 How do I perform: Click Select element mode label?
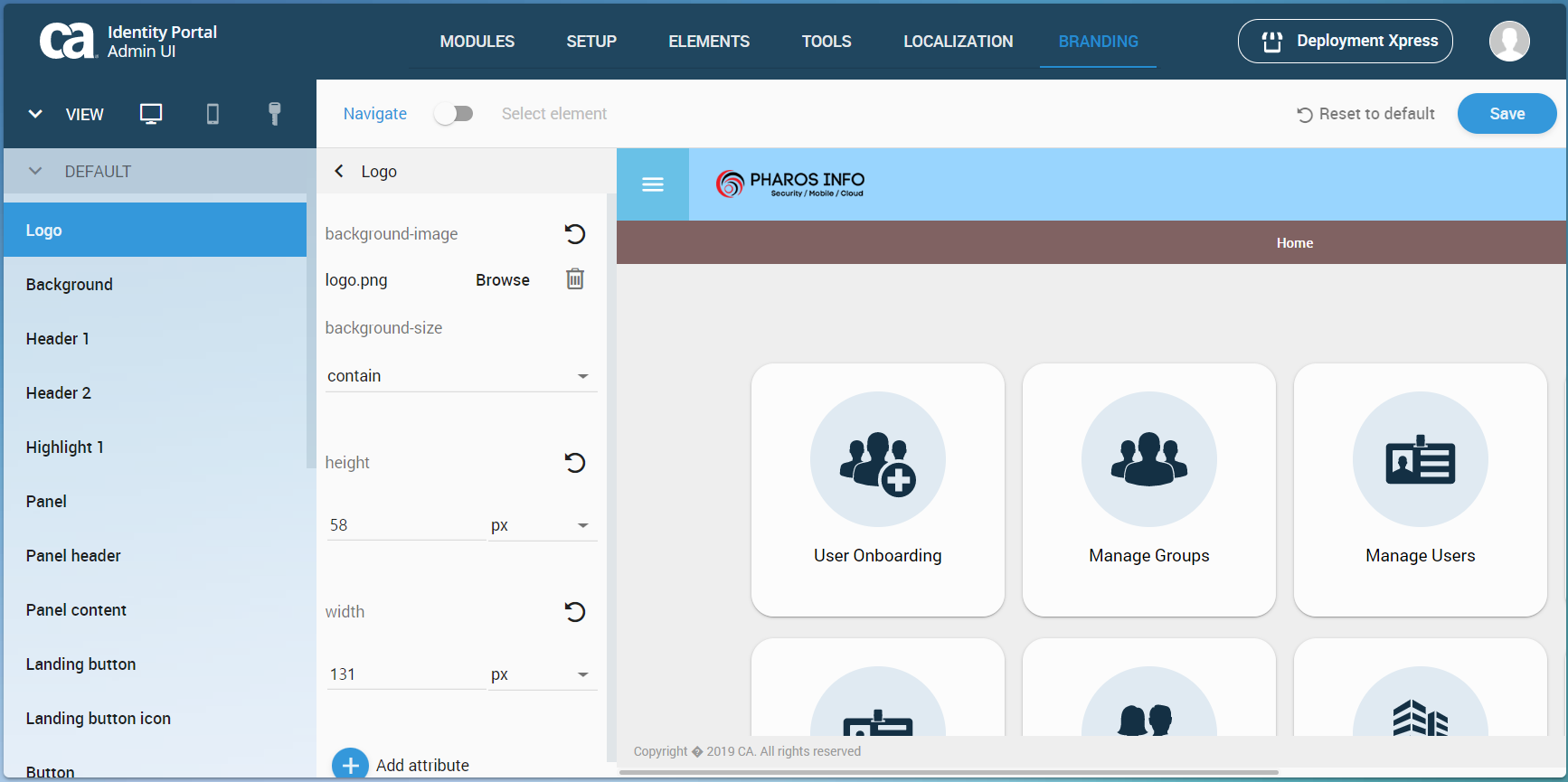(x=554, y=114)
